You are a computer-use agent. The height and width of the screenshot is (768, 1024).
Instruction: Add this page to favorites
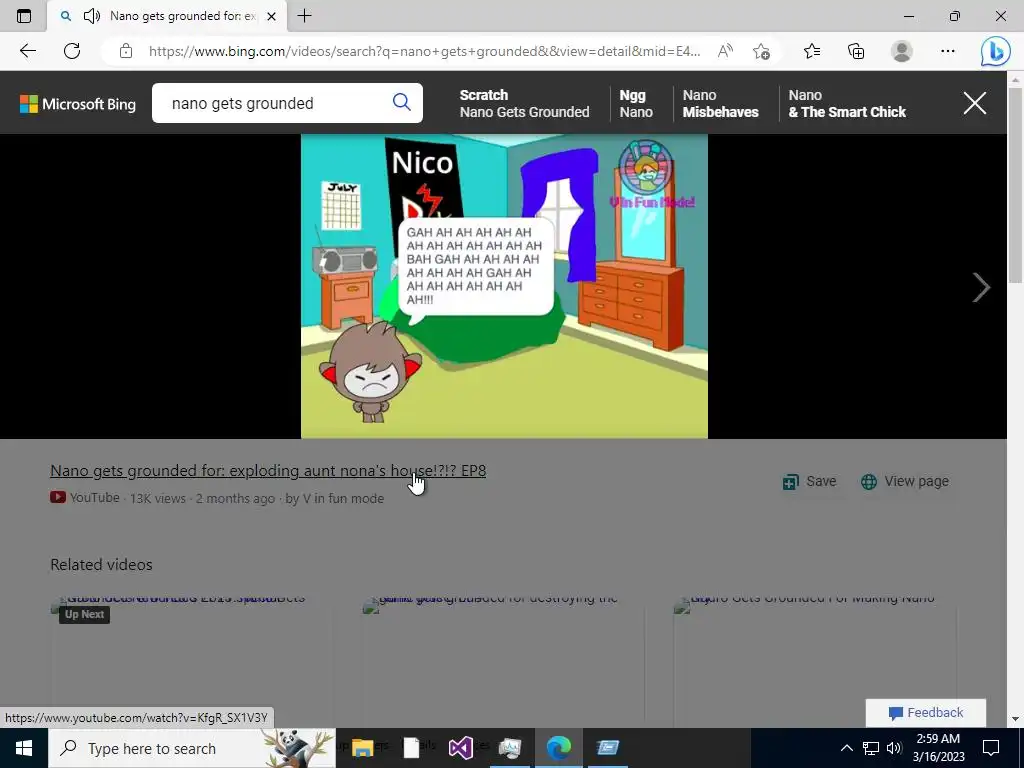[761, 51]
